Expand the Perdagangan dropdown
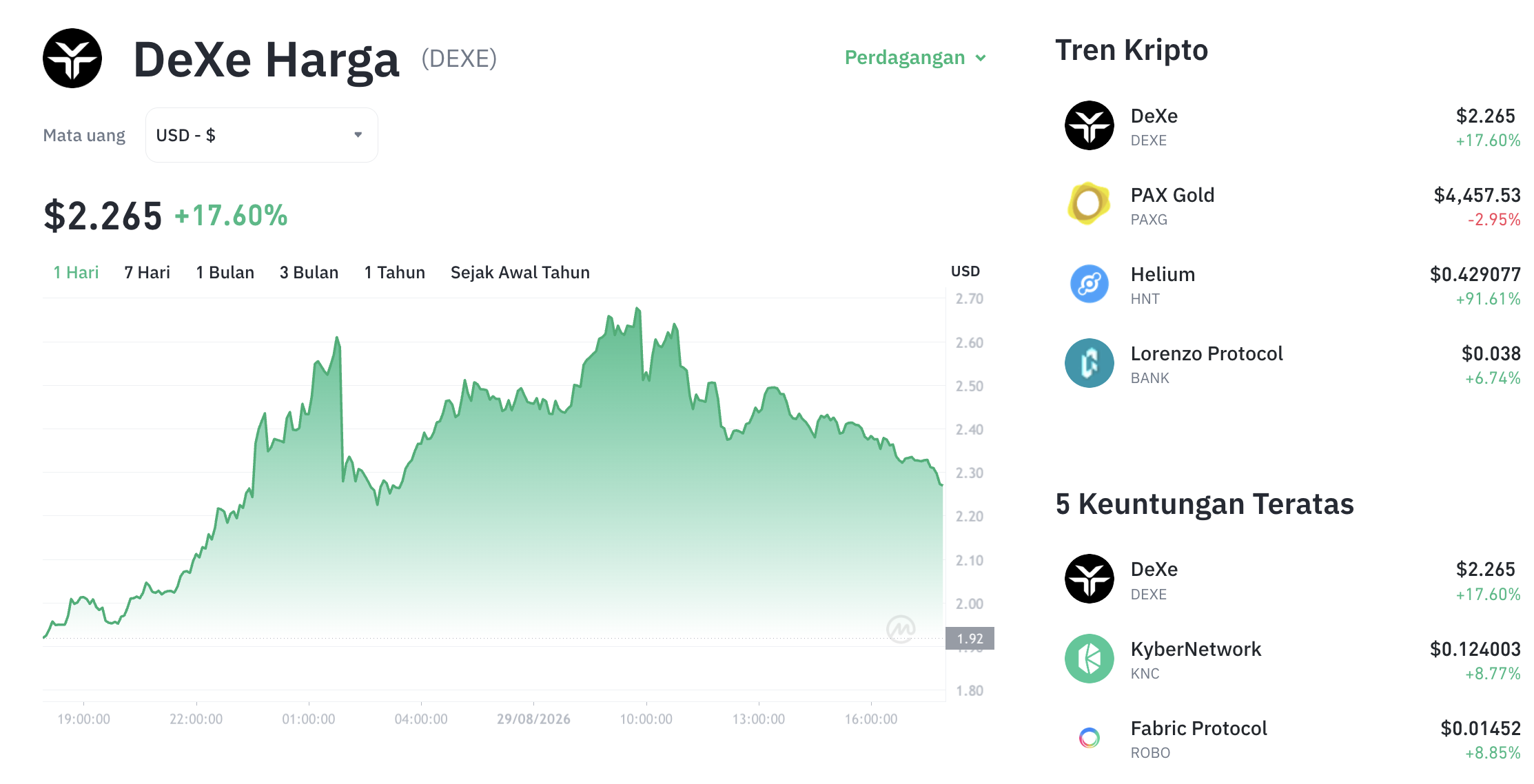 click(x=915, y=57)
